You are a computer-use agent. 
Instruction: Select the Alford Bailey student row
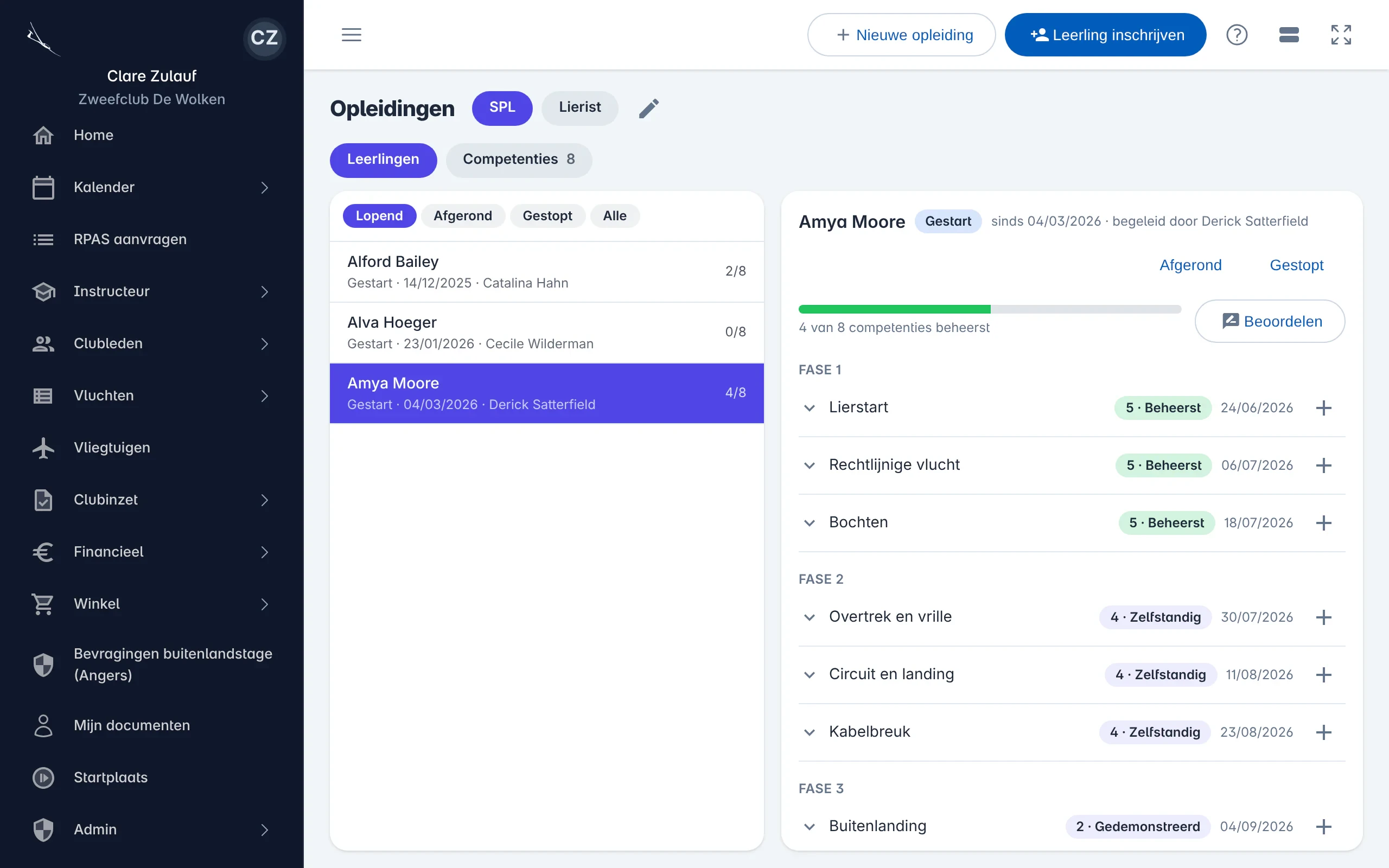tap(546, 272)
